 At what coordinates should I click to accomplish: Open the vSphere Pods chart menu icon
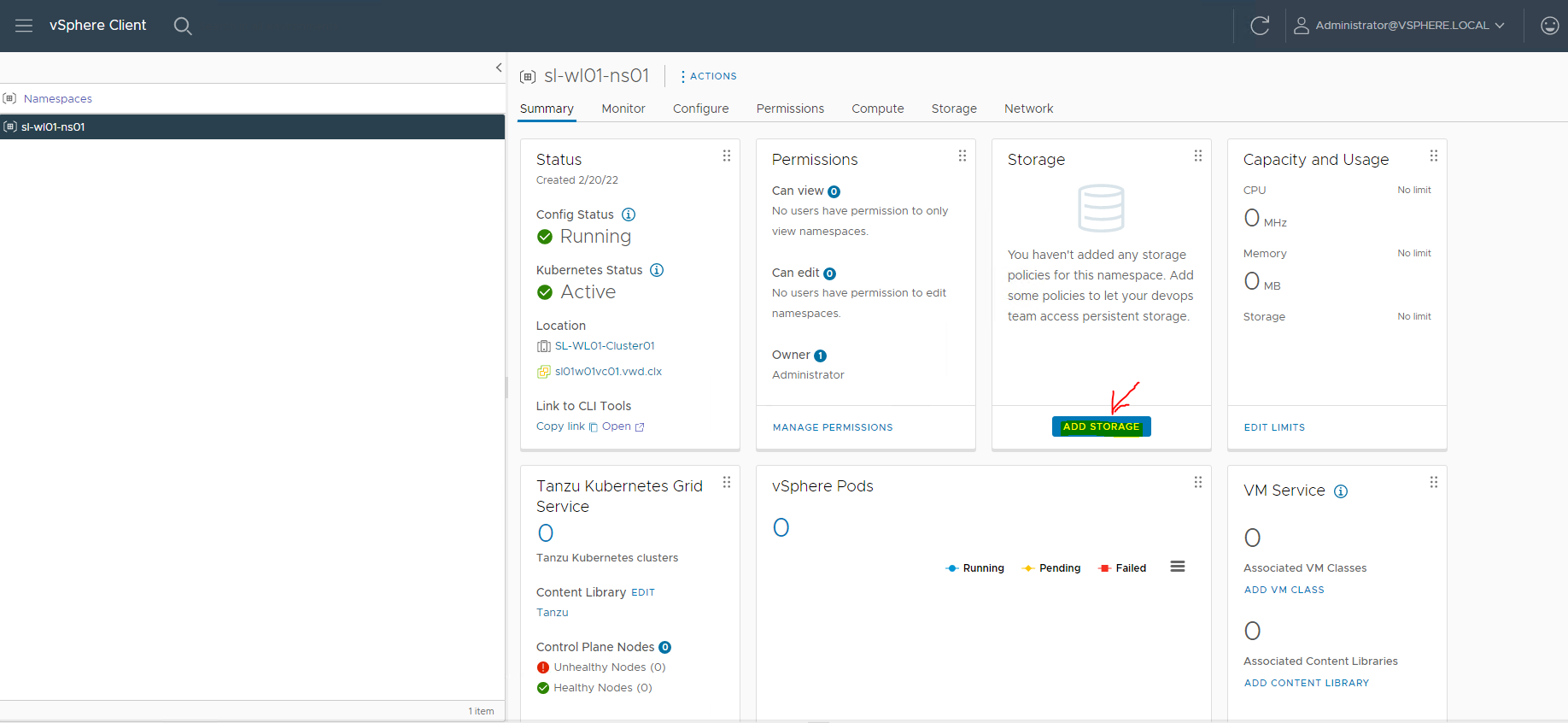1178,567
